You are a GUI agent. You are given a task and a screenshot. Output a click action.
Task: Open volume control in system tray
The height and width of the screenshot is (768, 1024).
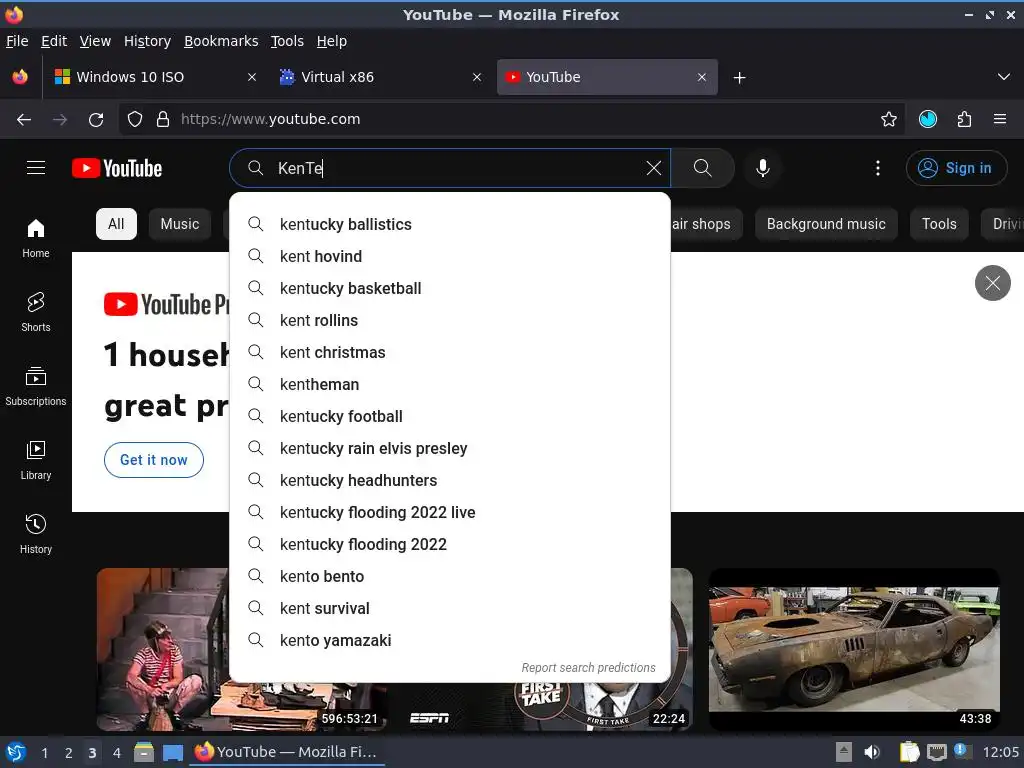tap(871, 752)
